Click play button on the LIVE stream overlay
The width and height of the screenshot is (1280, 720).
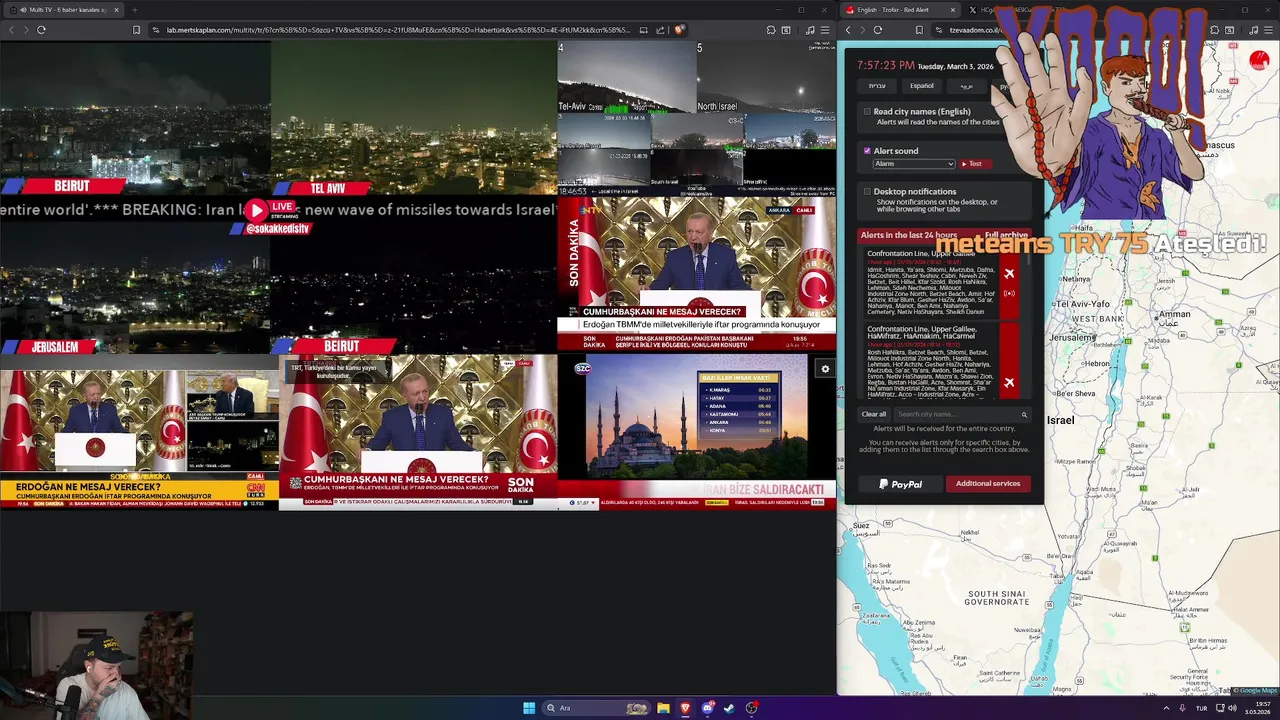pyautogui.click(x=257, y=211)
